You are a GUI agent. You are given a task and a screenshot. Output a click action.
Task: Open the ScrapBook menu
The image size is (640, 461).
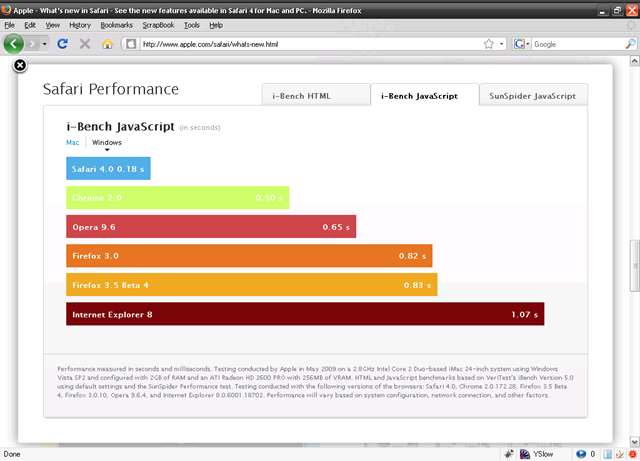158,25
